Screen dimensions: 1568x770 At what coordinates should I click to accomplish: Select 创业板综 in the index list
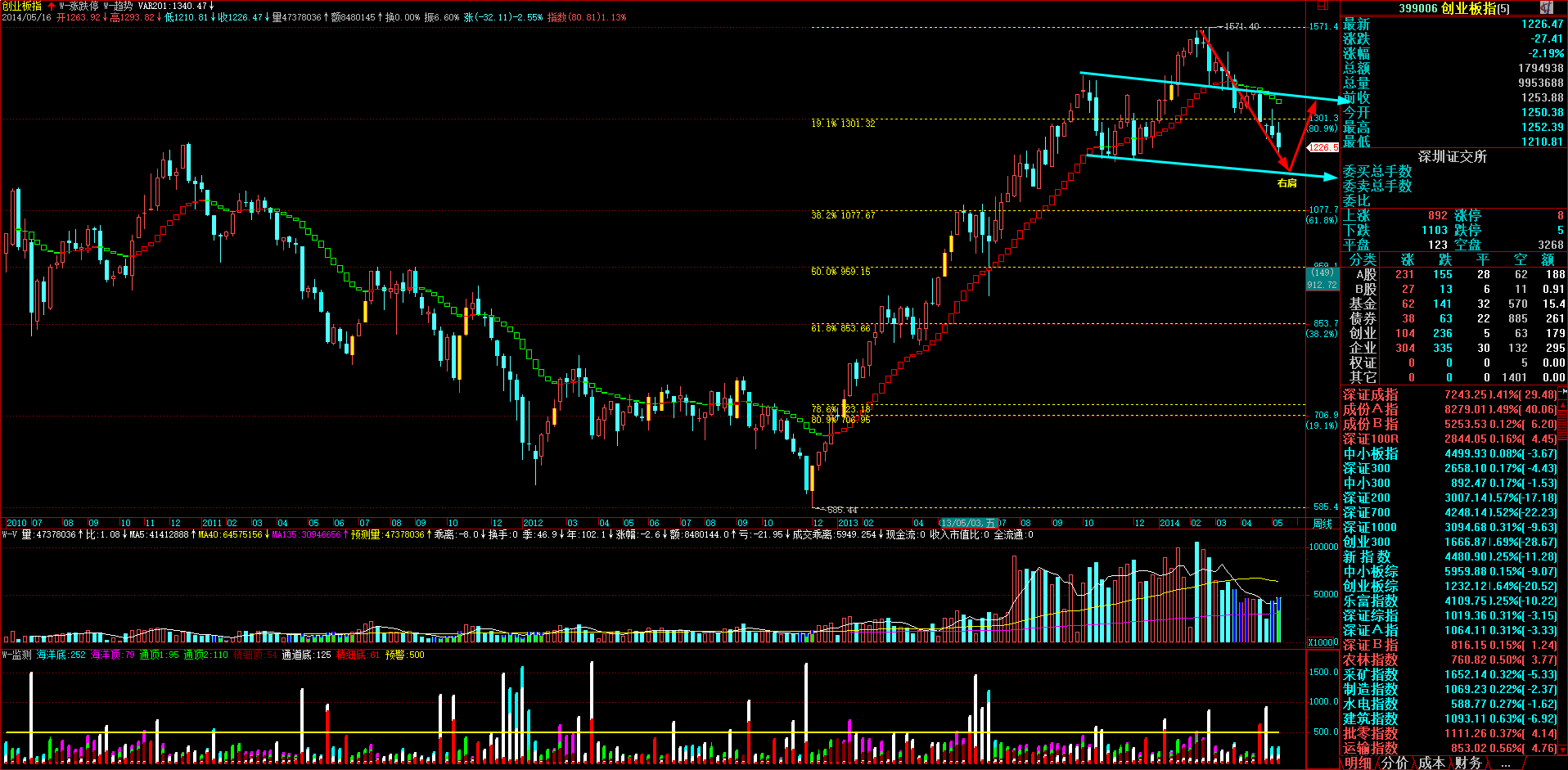[x=1370, y=586]
